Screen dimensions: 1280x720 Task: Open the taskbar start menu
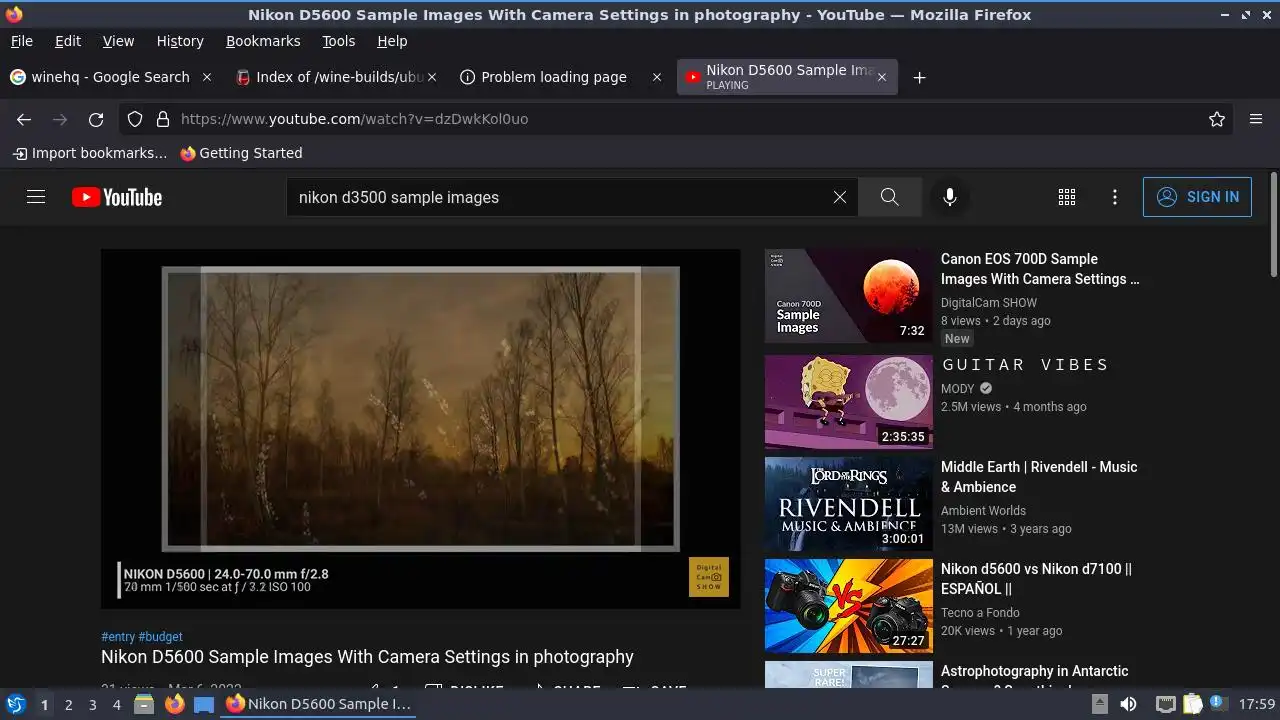tap(16, 704)
